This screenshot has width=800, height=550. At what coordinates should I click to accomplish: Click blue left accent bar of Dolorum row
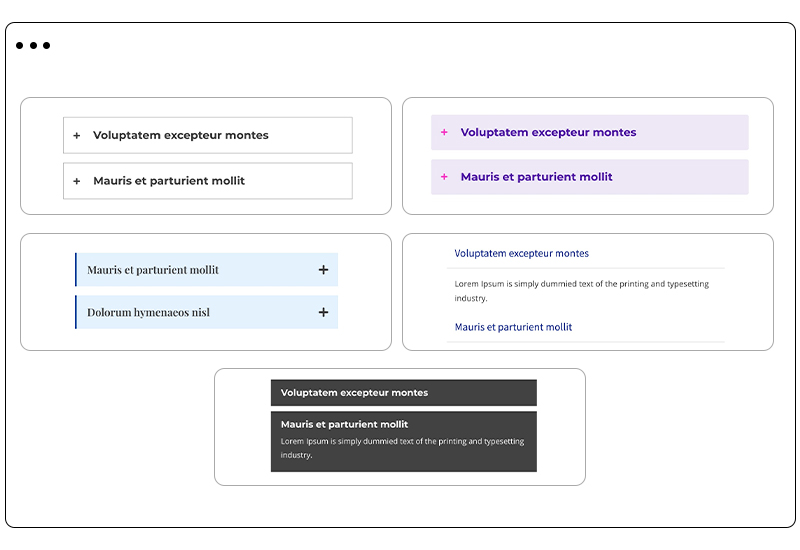pos(76,312)
